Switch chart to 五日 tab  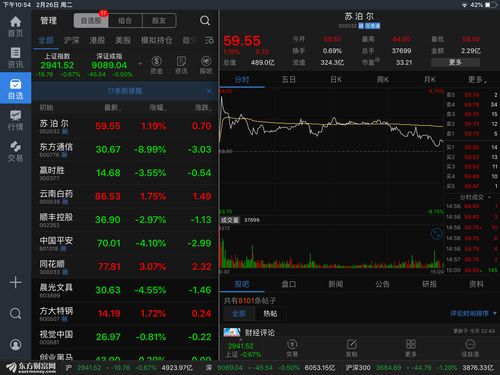point(289,80)
